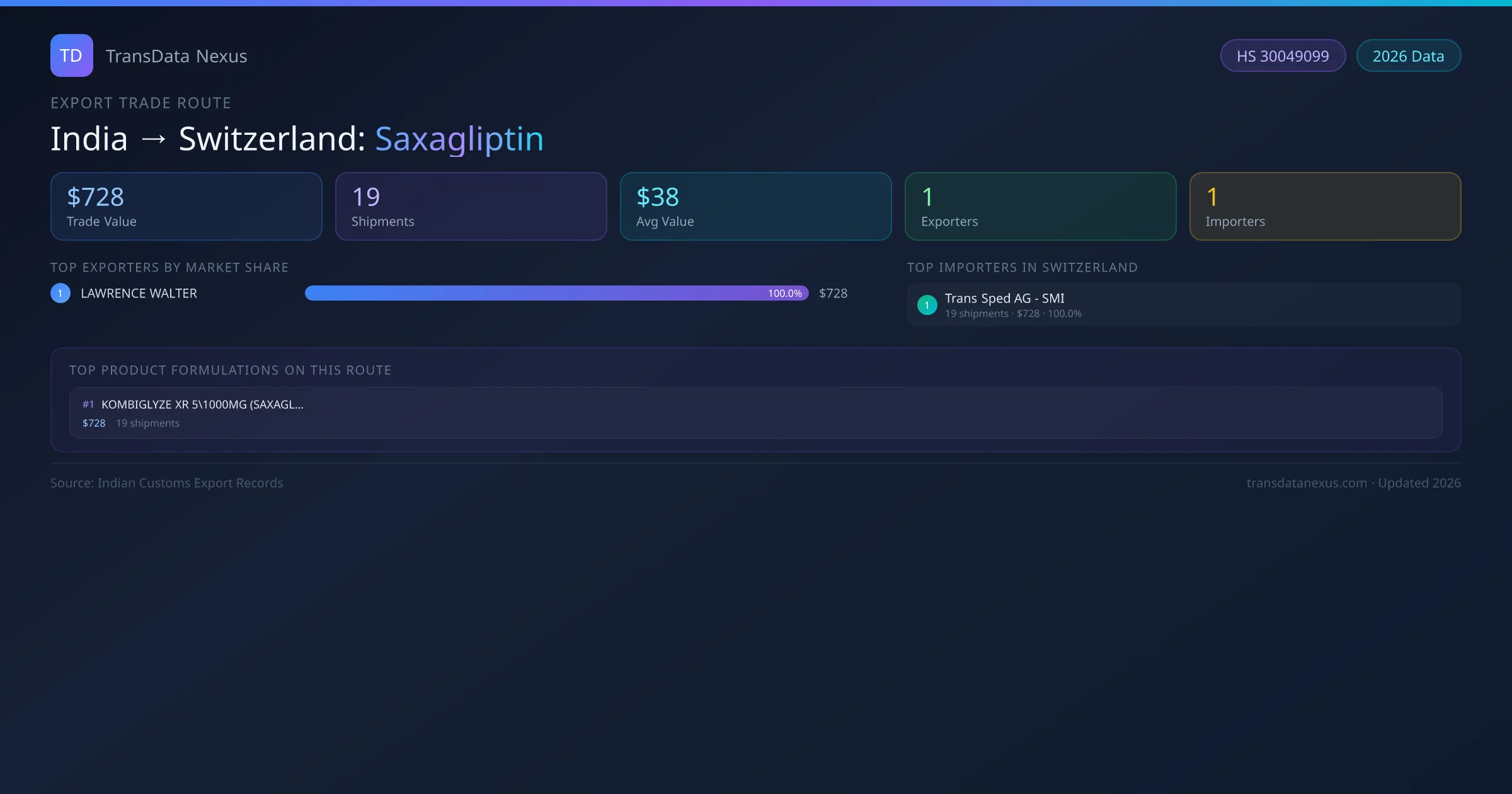Click the 2026 Data pill badge
The image size is (1512, 794).
coord(1408,56)
